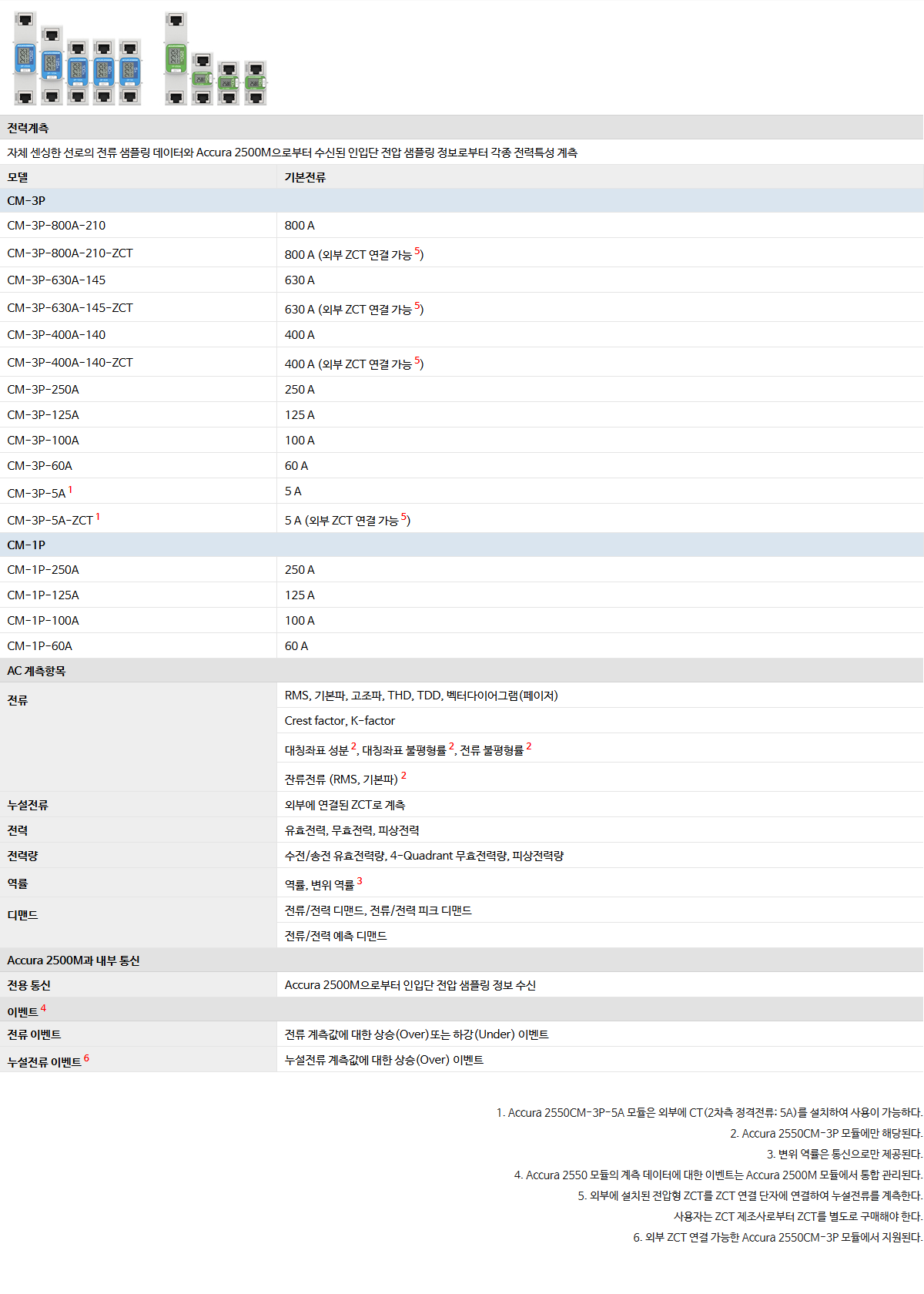
Task: Click footnote marker 1 beside CM-3P-5A
Action: click(x=70, y=490)
